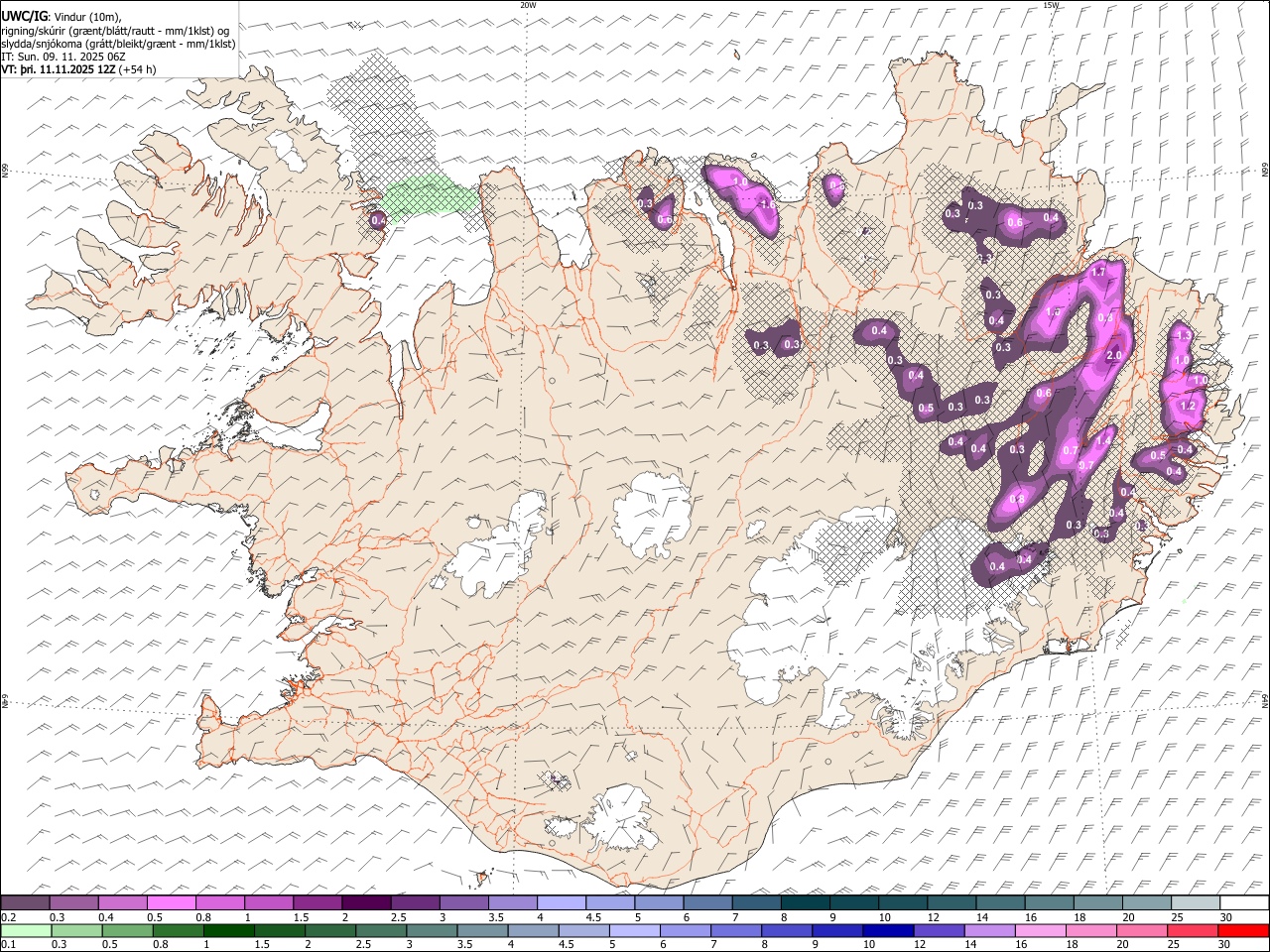Click the '0.1' label in bottom legend row

coord(8,945)
